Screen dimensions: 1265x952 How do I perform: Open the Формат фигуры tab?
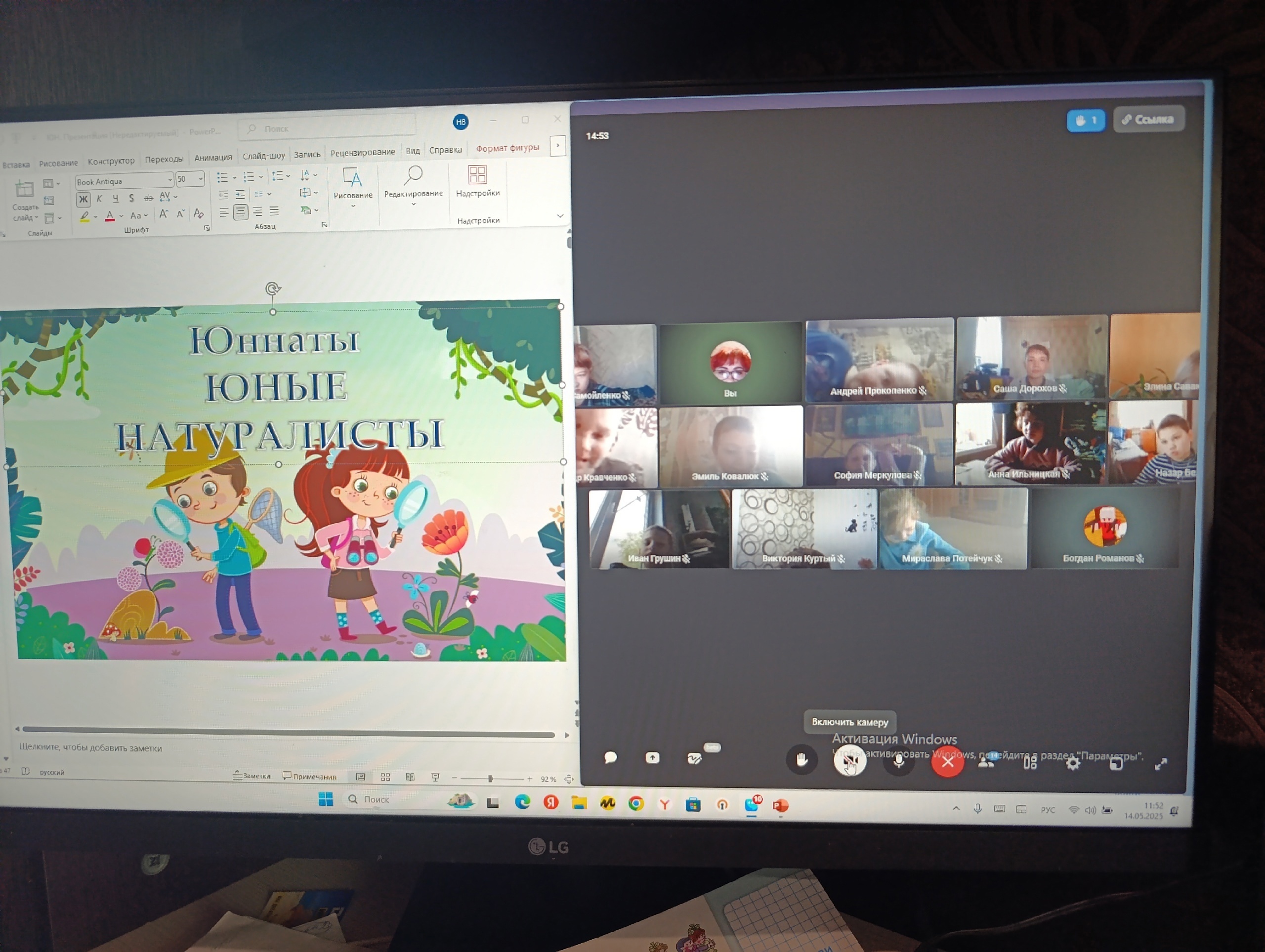pos(508,148)
